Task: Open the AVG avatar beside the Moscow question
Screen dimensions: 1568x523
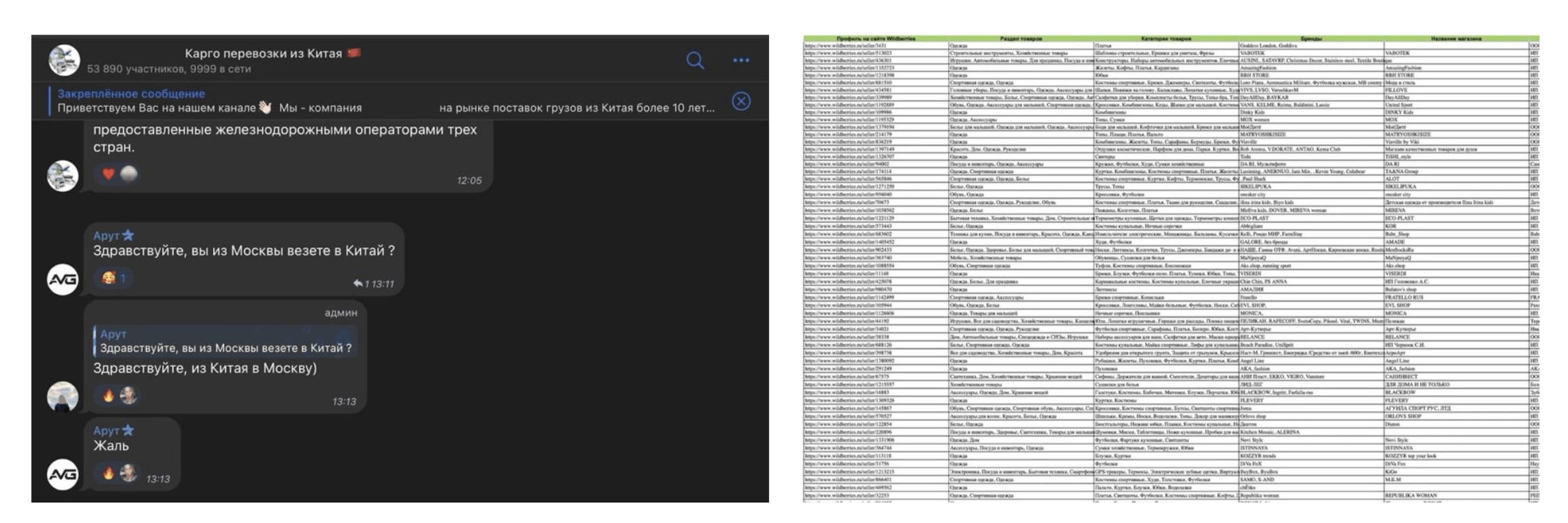Action: pyautogui.click(x=63, y=280)
